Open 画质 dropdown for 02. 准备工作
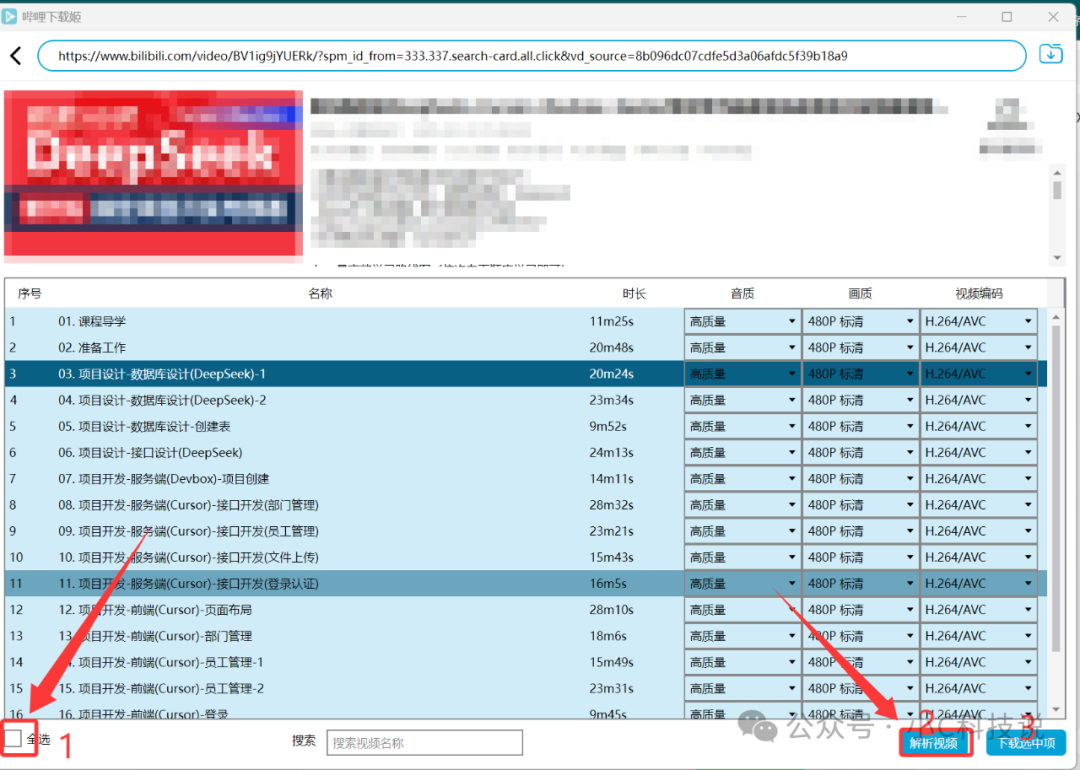The image size is (1080, 770). (x=860, y=347)
